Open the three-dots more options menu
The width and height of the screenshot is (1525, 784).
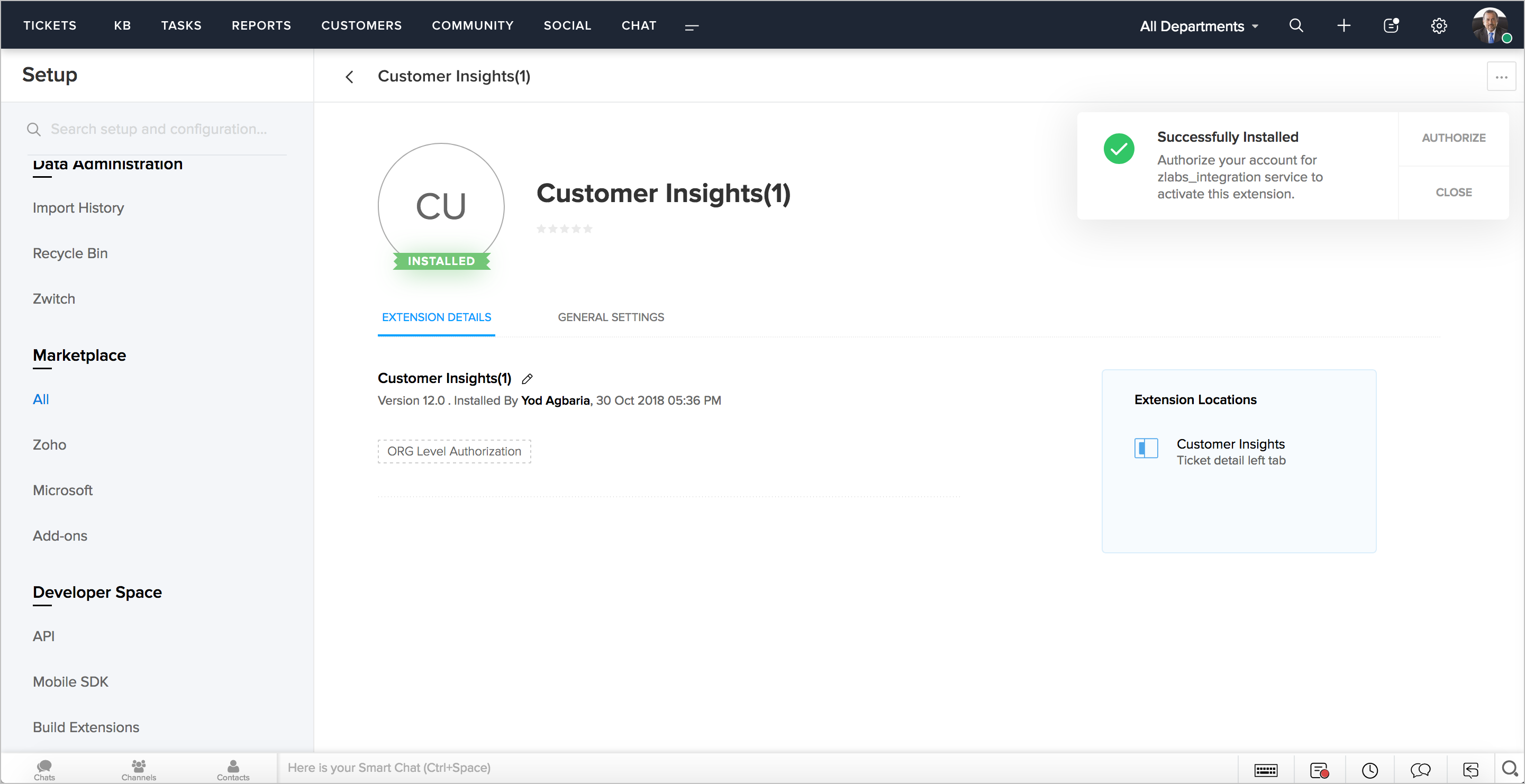(x=1501, y=77)
